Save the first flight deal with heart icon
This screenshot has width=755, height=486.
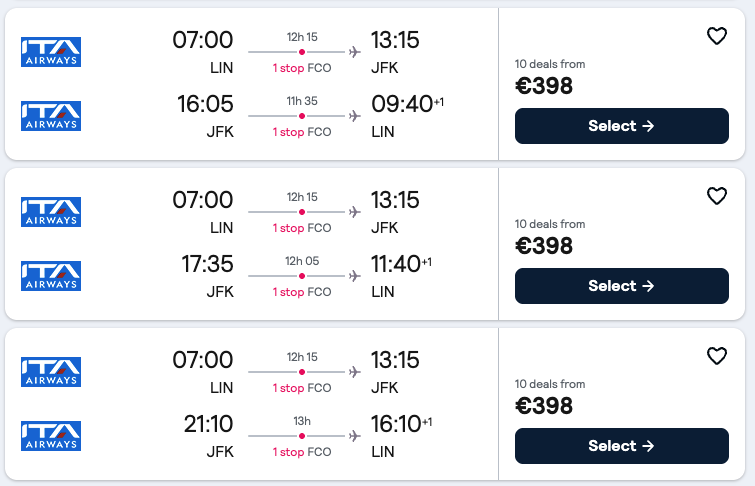(x=716, y=36)
